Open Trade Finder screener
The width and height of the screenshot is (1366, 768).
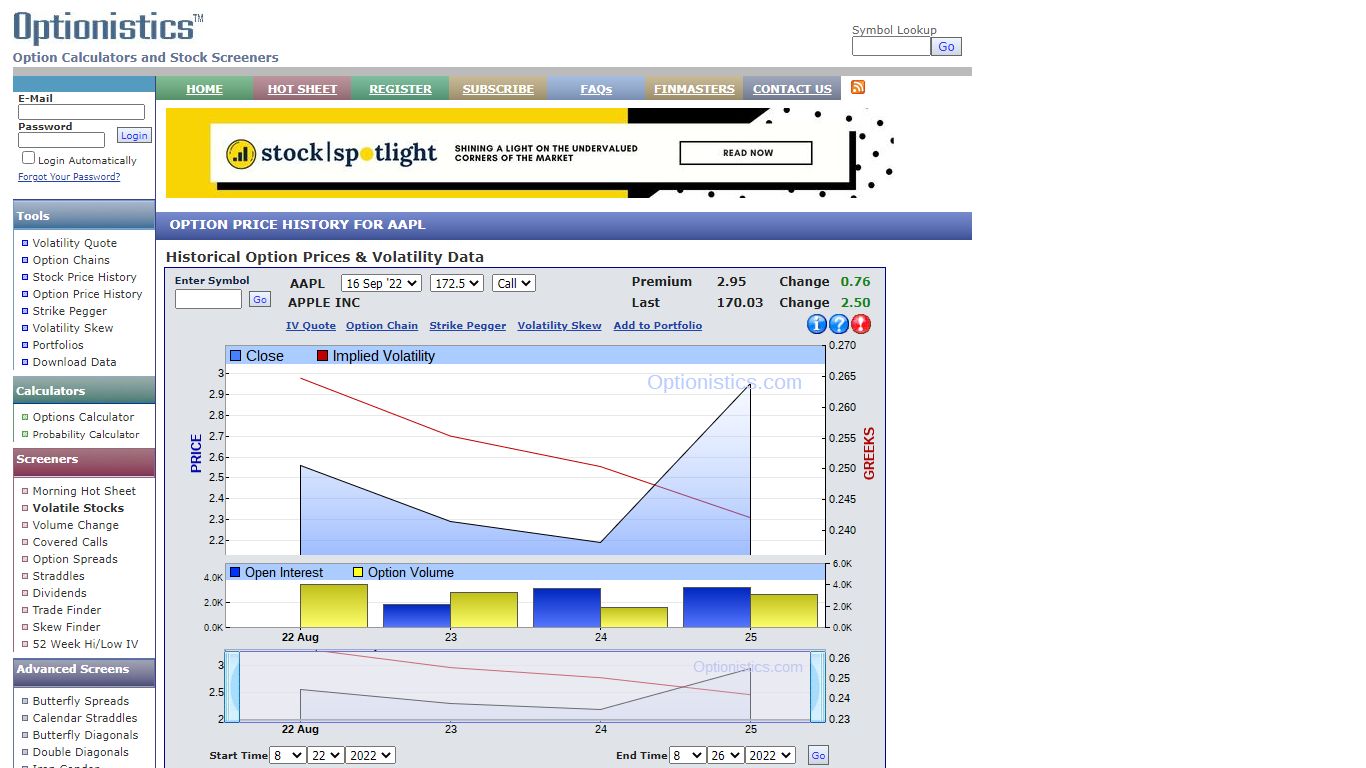[x=67, y=610]
